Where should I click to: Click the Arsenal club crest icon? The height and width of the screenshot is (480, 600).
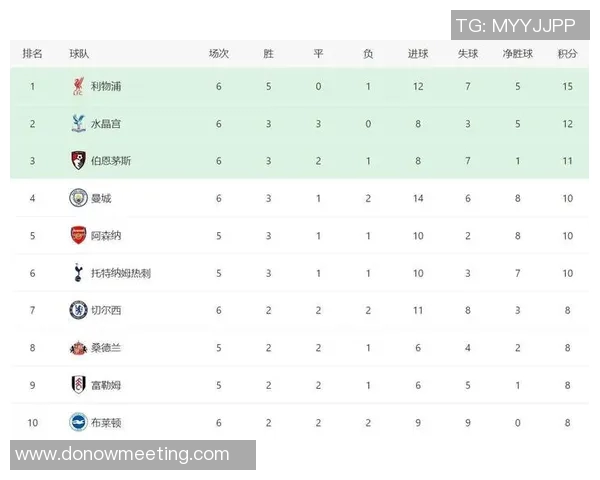point(78,236)
